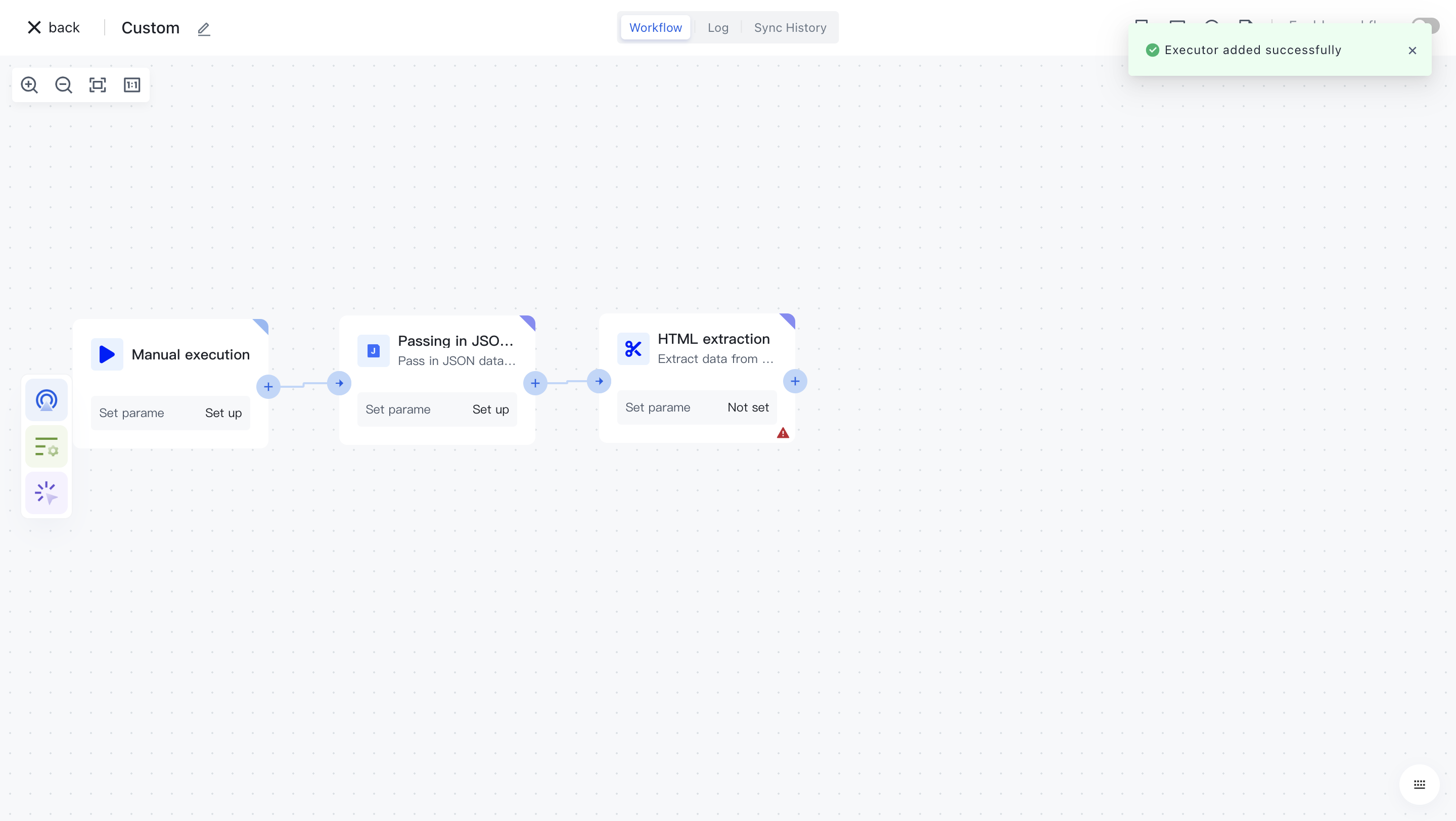1456x821 pixels.
Task: Open Not set parameters on HTML extraction
Action: 747,407
